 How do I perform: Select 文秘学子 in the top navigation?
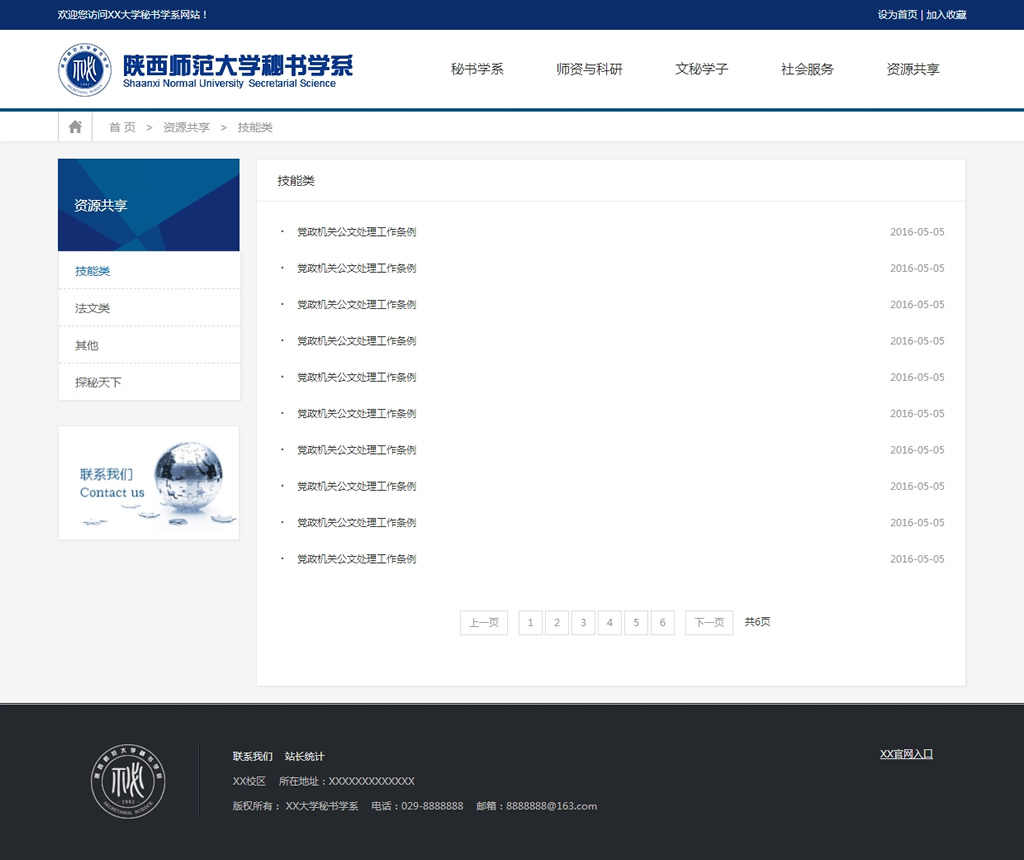pos(701,69)
